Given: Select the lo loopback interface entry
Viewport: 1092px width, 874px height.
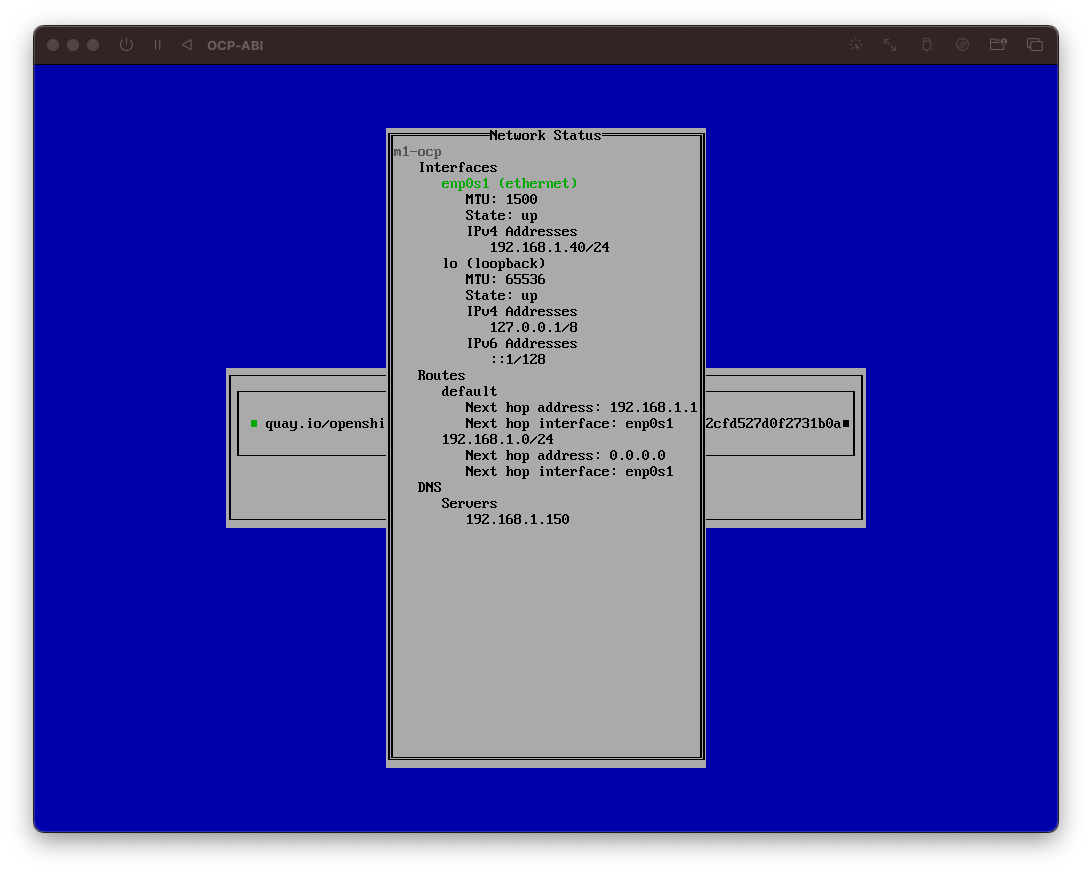Looking at the screenshot, I should [494, 263].
